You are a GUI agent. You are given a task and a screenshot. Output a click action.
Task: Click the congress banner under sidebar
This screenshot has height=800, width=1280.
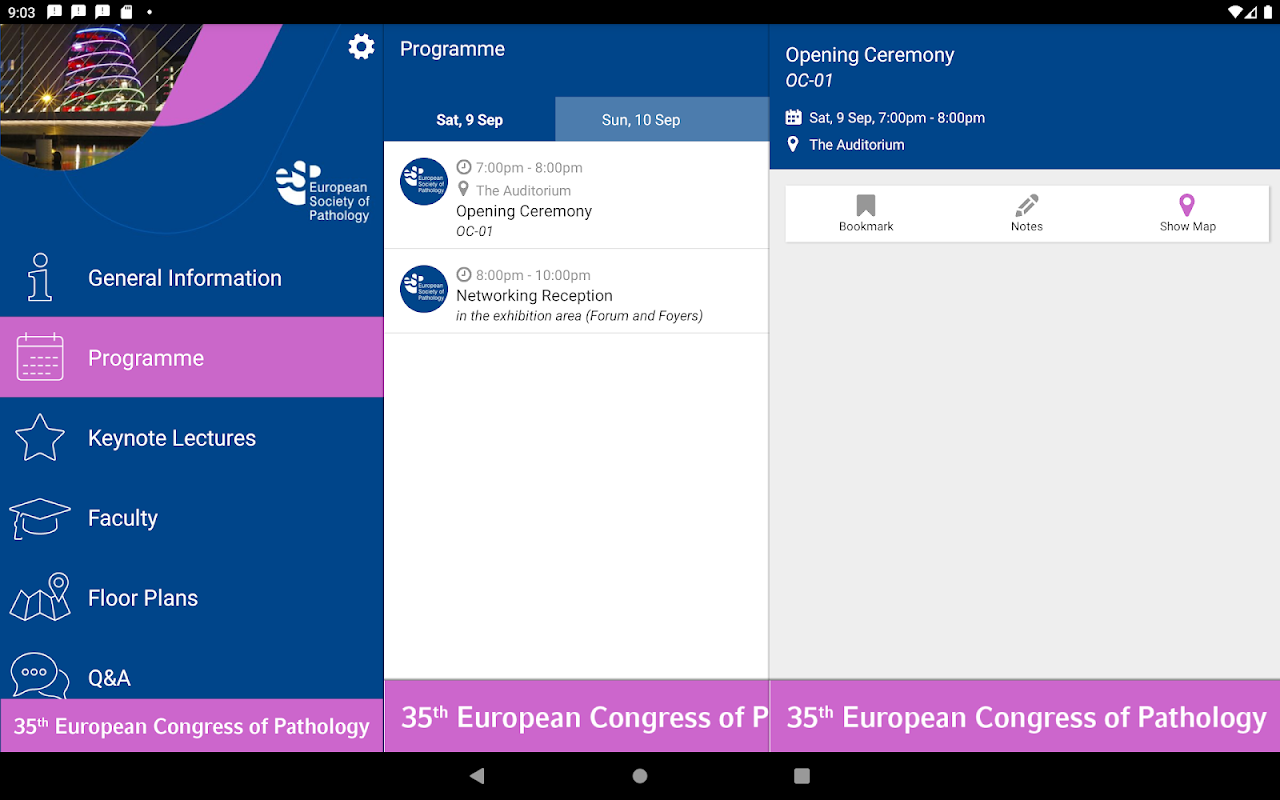(x=191, y=725)
